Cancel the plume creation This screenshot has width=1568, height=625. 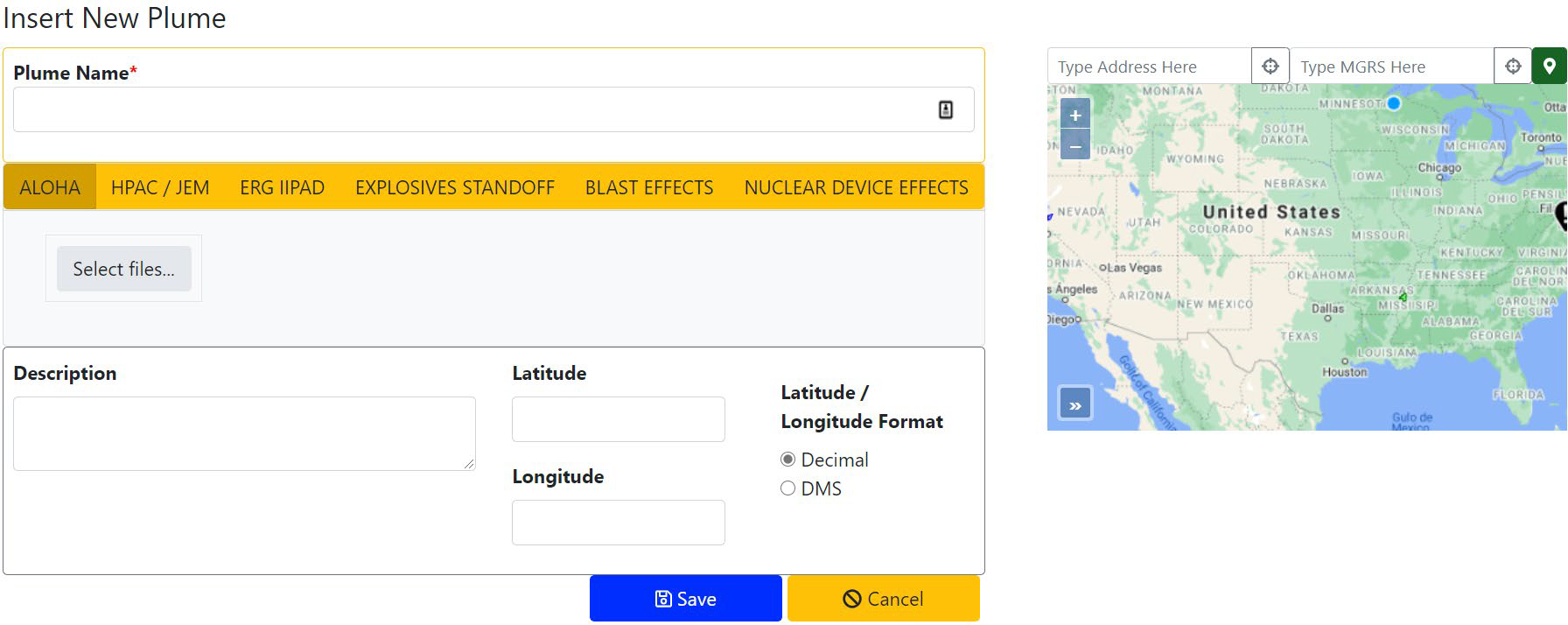click(883, 599)
